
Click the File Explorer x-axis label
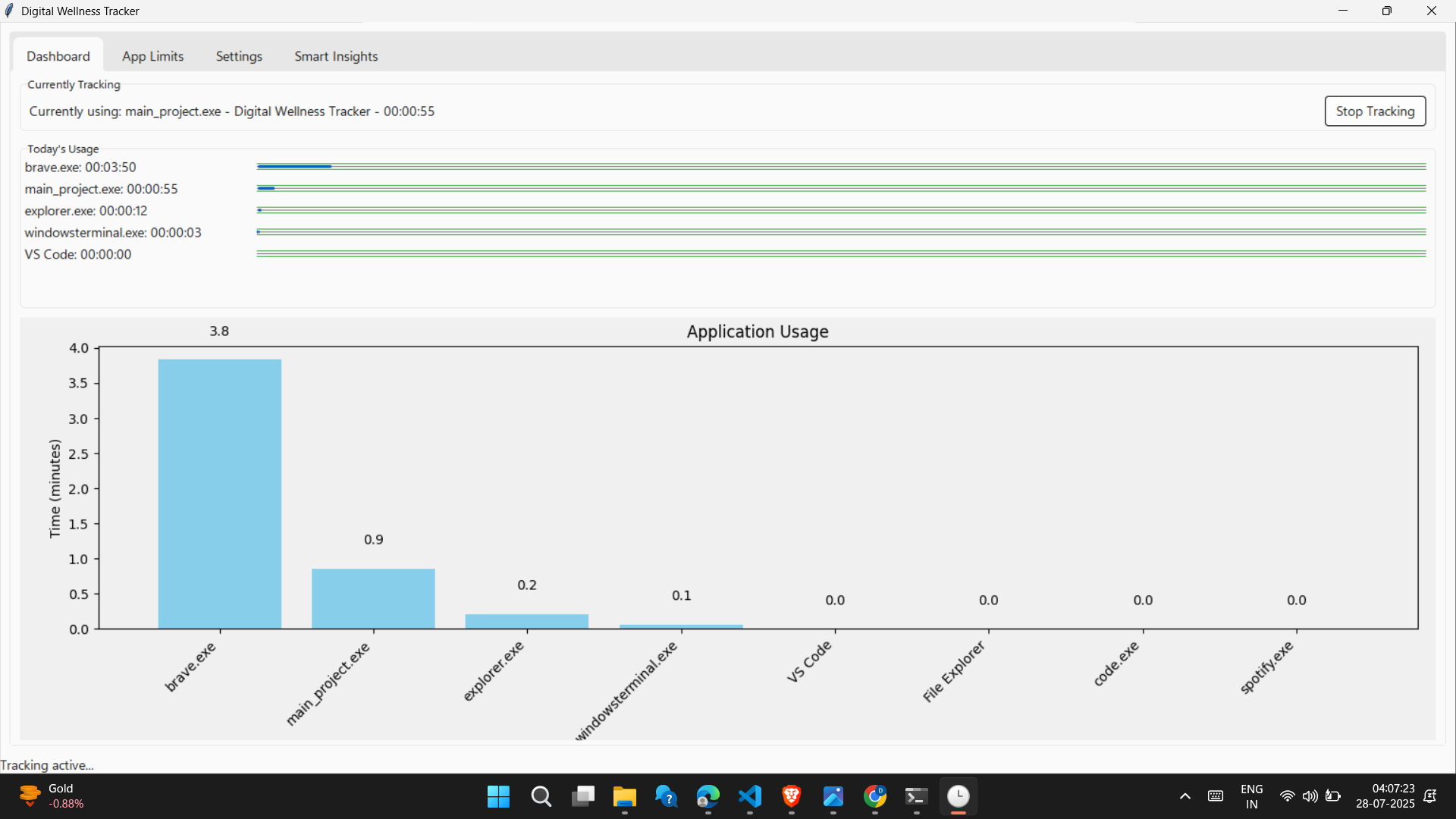pyautogui.click(x=954, y=671)
